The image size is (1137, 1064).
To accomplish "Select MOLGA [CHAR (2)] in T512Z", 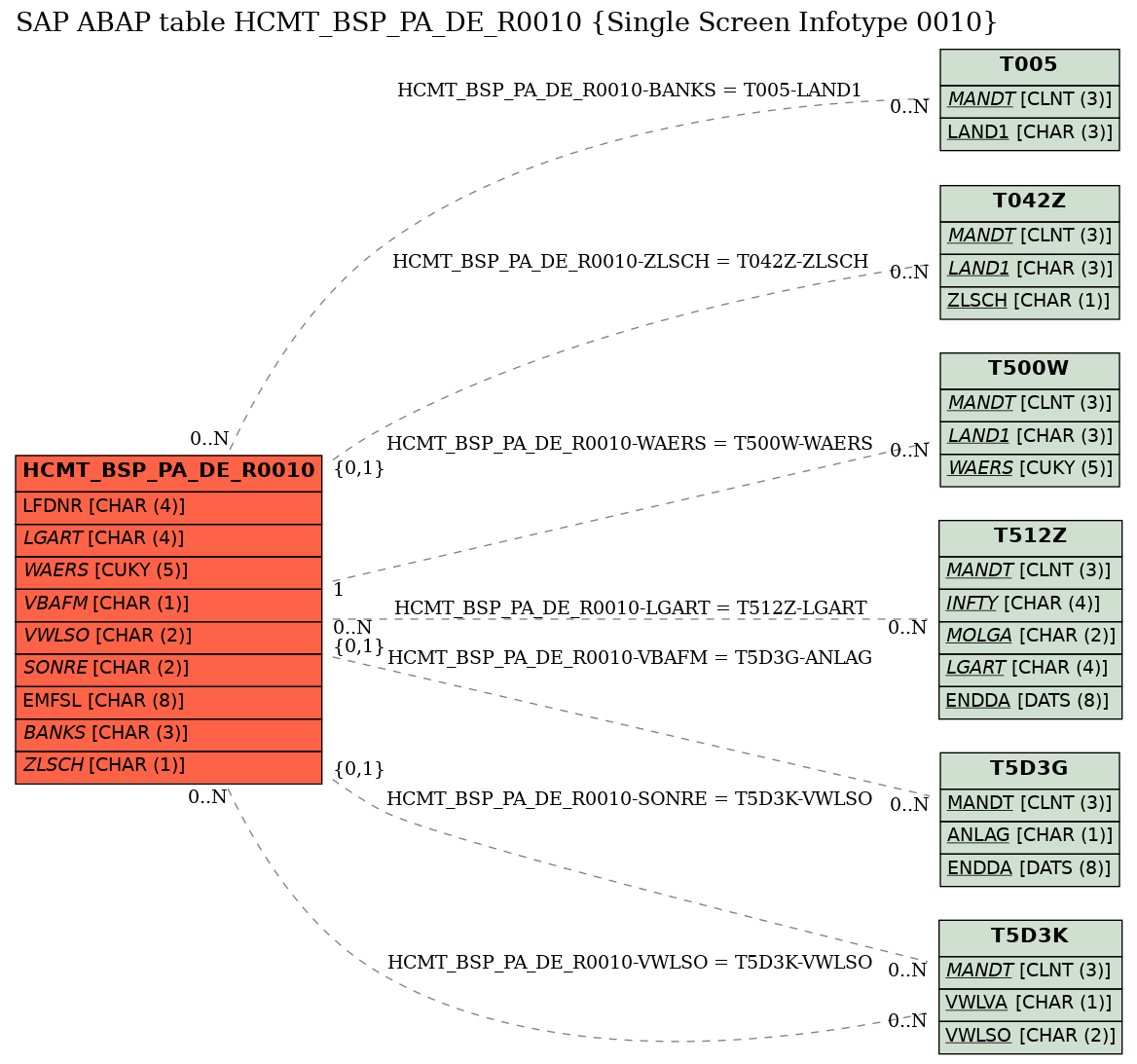I will tap(1030, 637).
